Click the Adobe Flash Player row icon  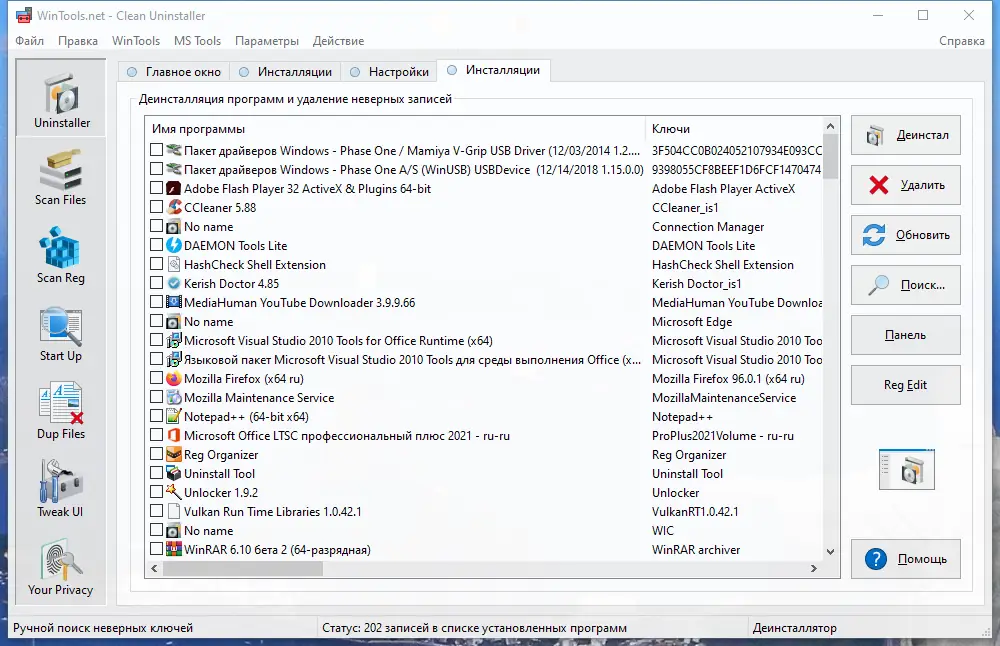pyautogui.click(x=173, y=189)
